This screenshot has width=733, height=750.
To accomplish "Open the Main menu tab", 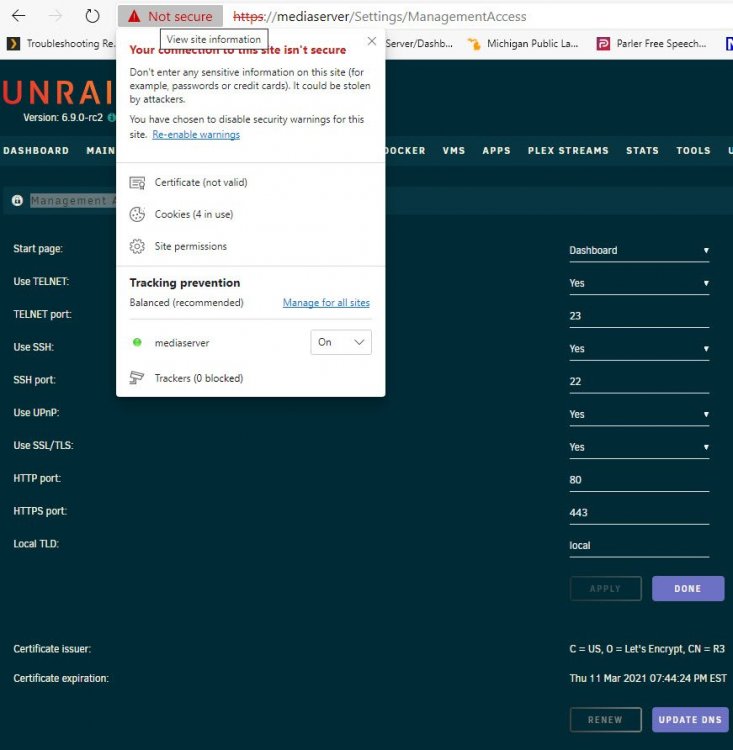I will point(100,151).
